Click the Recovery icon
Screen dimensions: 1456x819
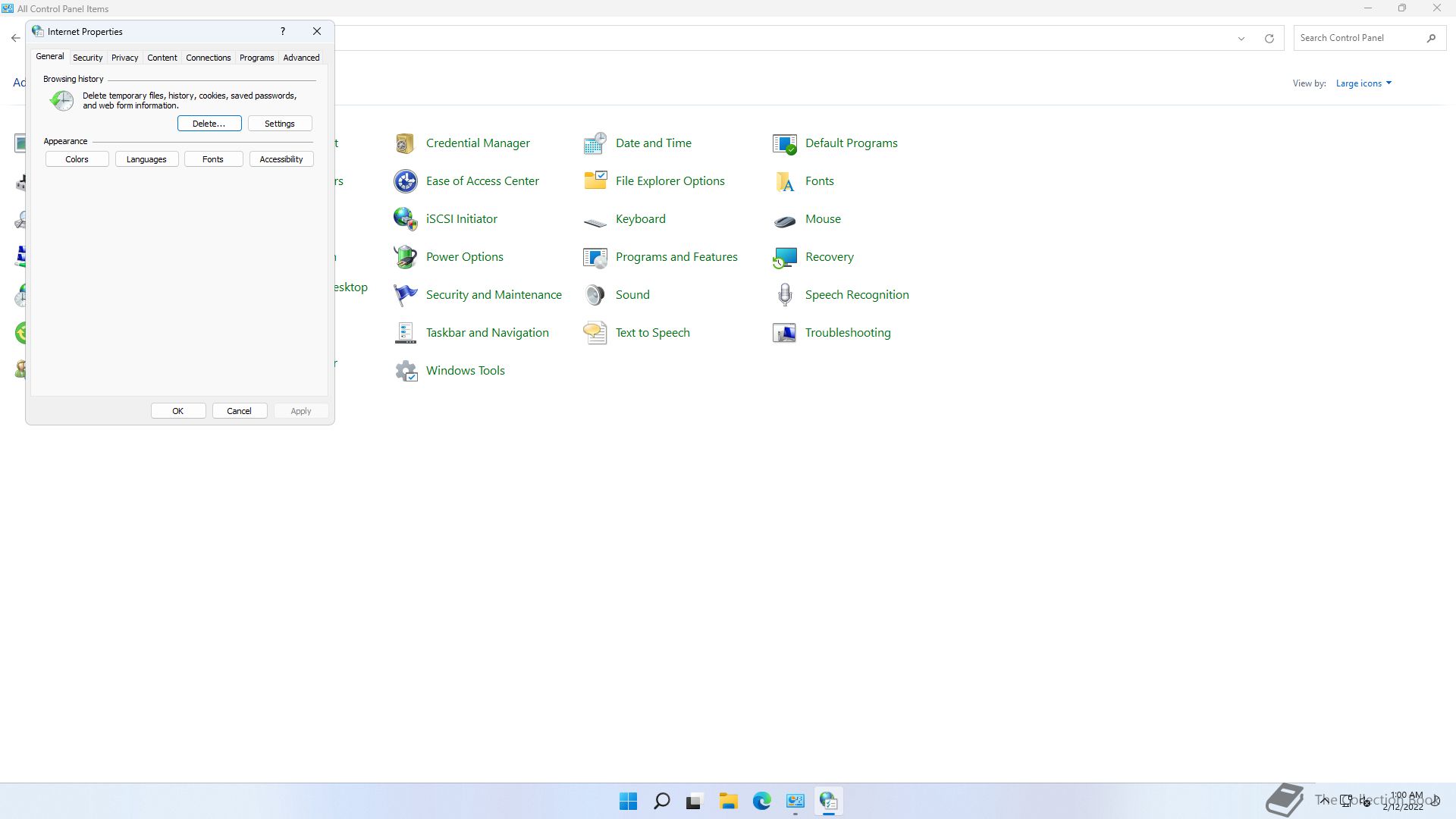pos(784,257)
